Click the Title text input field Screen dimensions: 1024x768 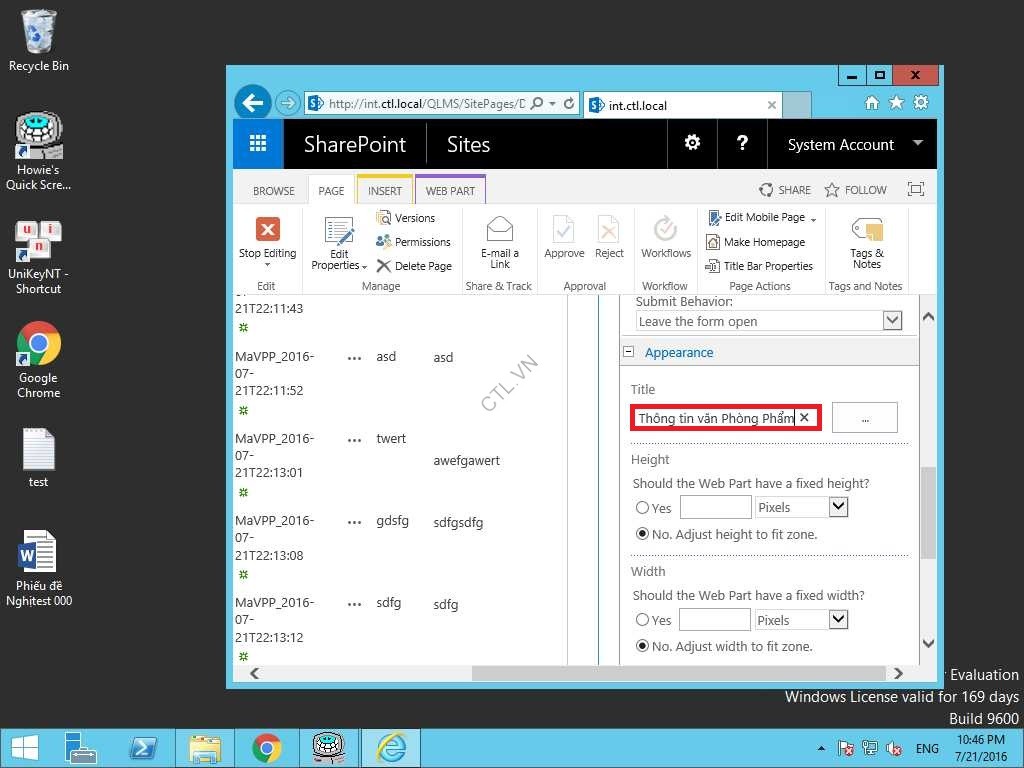[715, 418]
